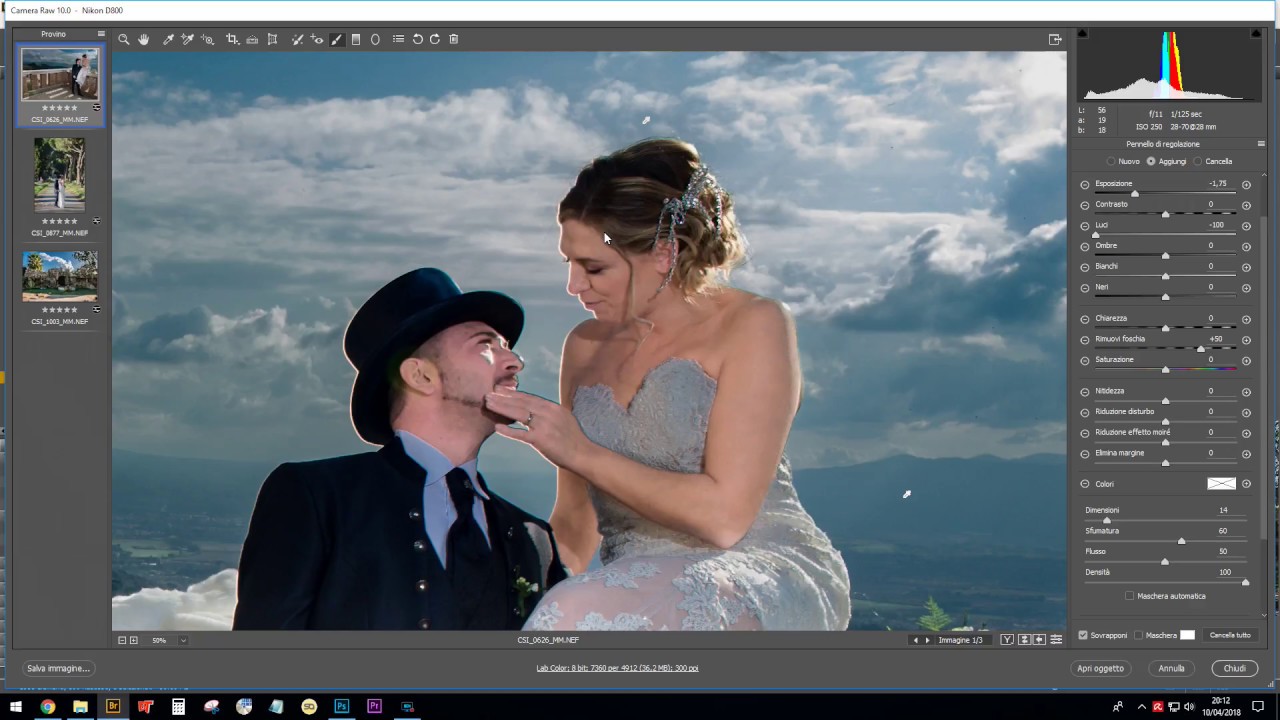Click the Sfumatura slider handle
The height and width of the screenshot is (720, 1280).
pyautogui.click(x=1181, y=540)
